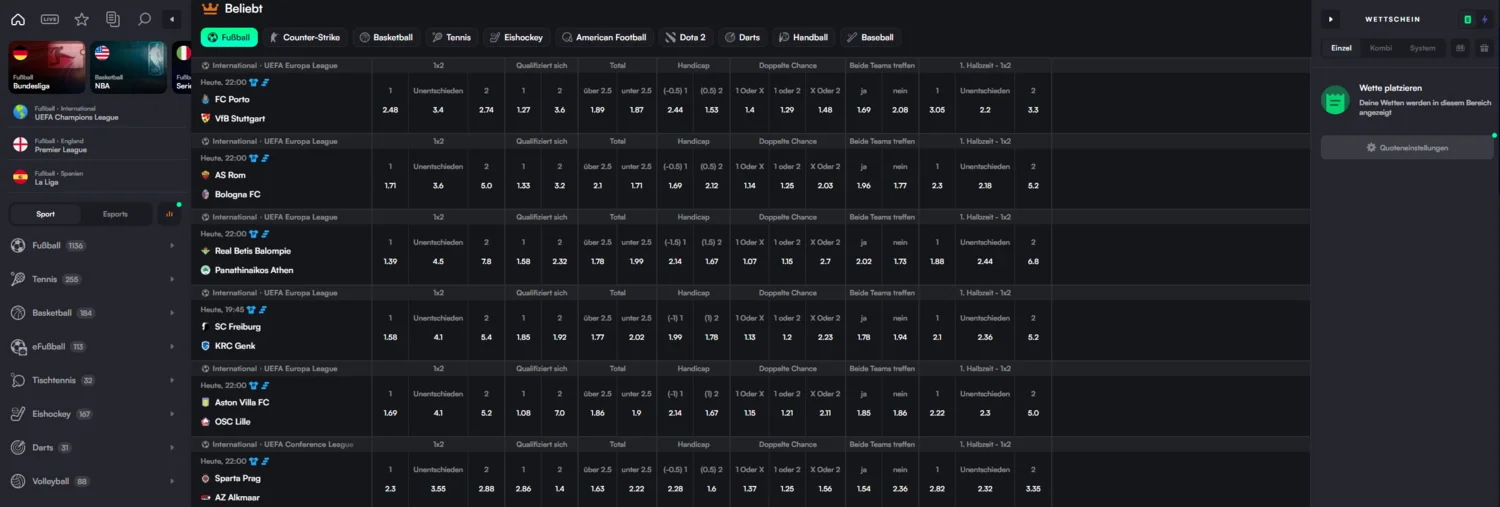Select the Counter-Strike tab

[305, 38]
